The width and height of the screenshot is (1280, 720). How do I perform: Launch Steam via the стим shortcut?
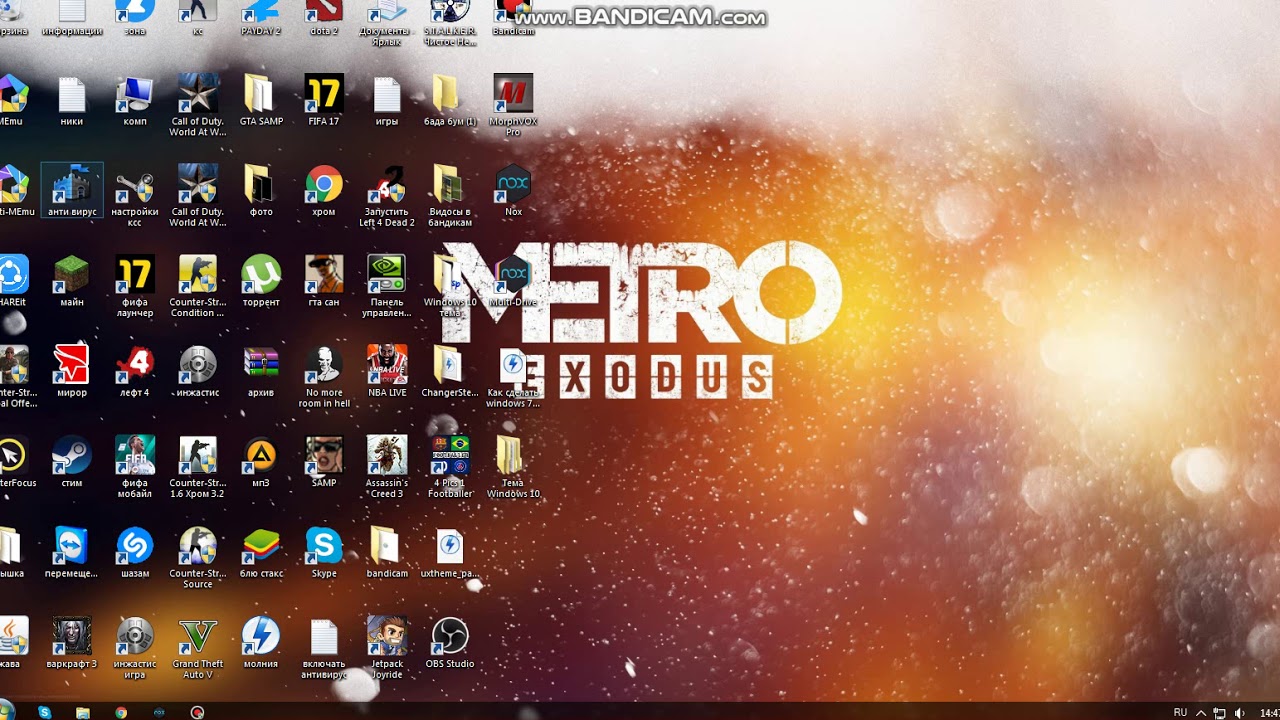coord(72,463)
